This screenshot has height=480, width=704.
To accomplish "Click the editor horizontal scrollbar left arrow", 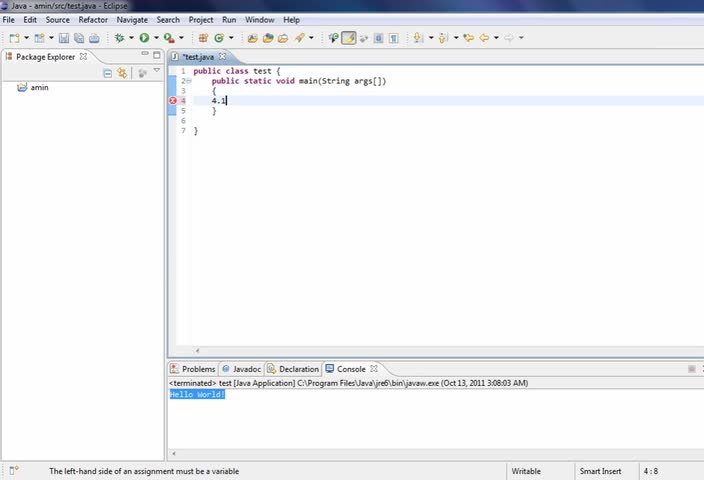I will point(197,351).
